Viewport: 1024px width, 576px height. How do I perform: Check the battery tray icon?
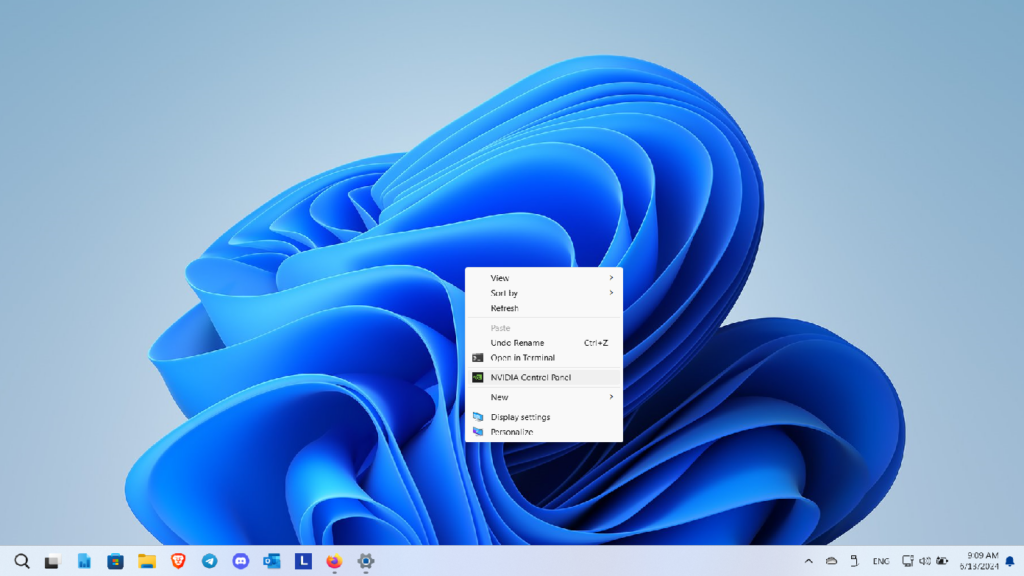(x=942, y=561)
